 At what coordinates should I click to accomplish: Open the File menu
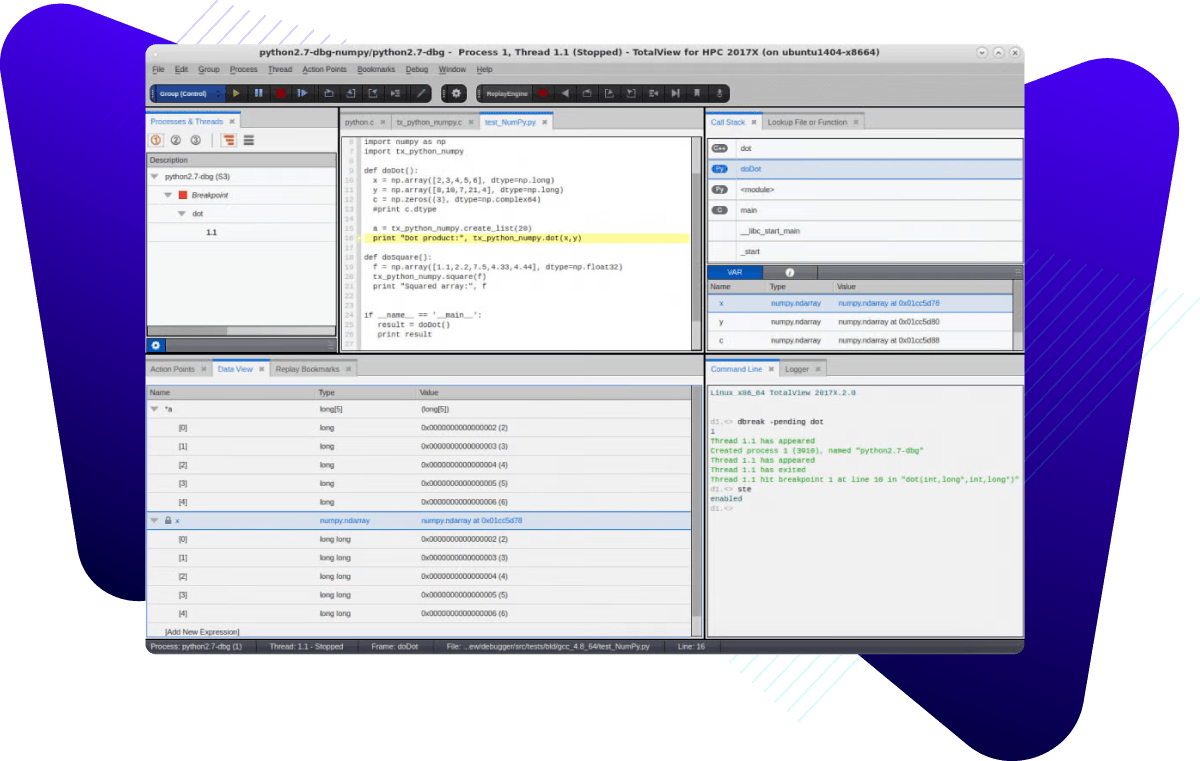[x=158, y=70]
